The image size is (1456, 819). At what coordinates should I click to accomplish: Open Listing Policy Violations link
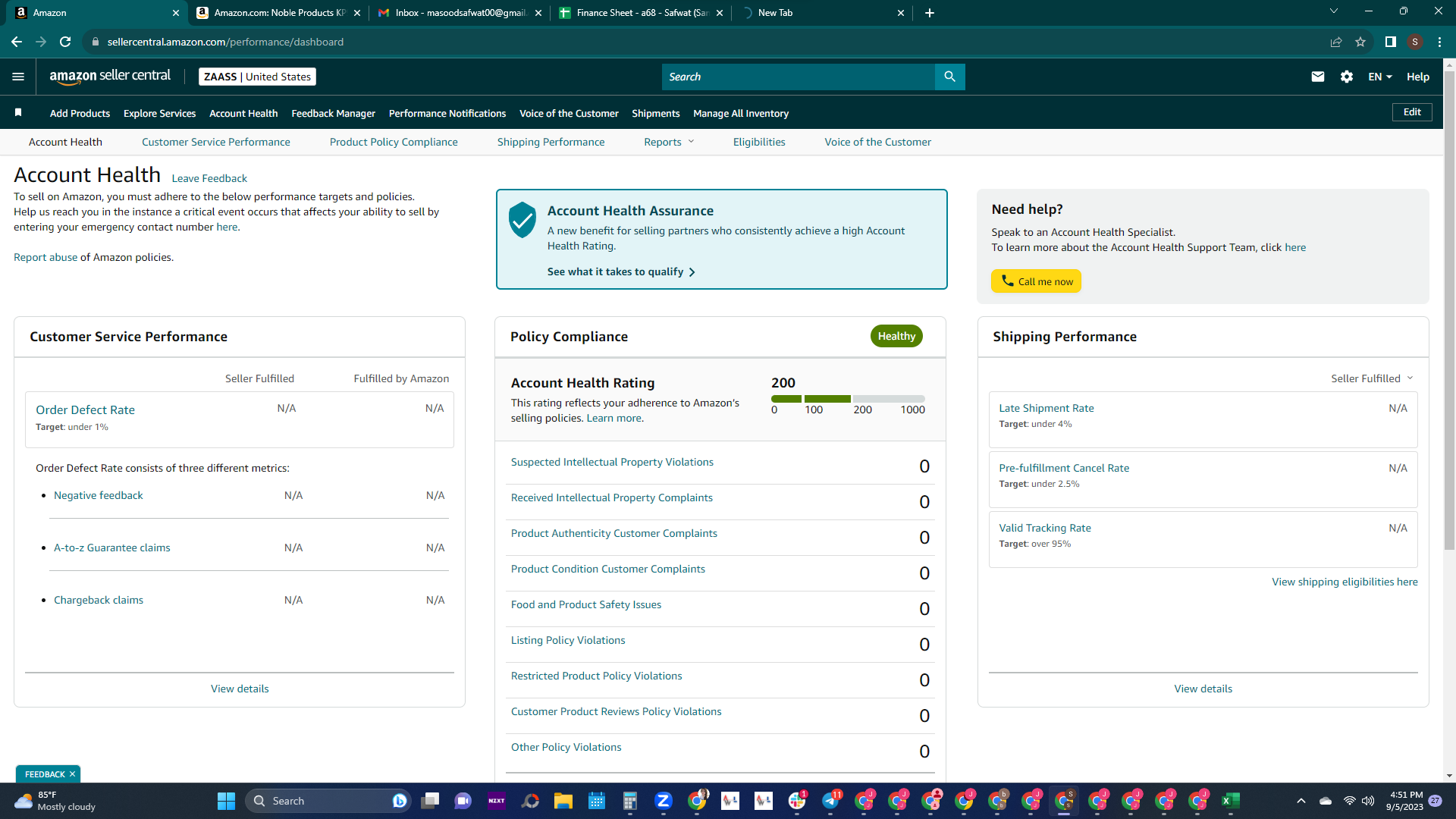[x=568, y=640]
